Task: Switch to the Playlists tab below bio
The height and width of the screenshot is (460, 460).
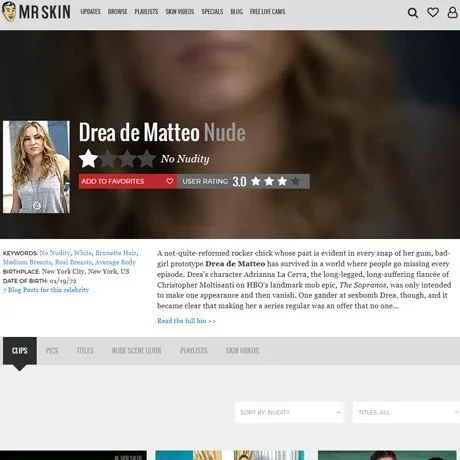Action: [194, 351]
